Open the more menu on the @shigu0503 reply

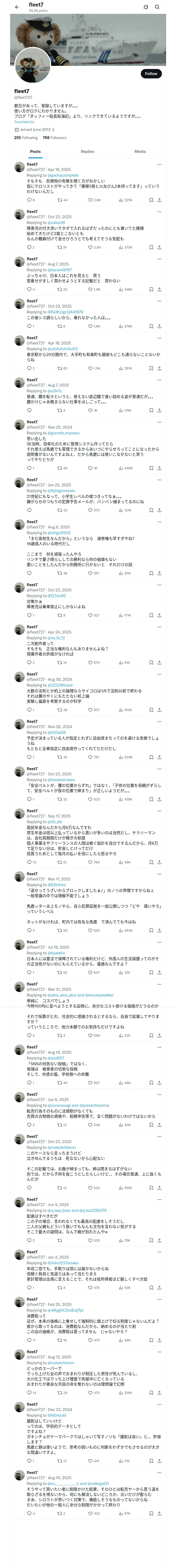pyautogui.click(x=160, y=522)
